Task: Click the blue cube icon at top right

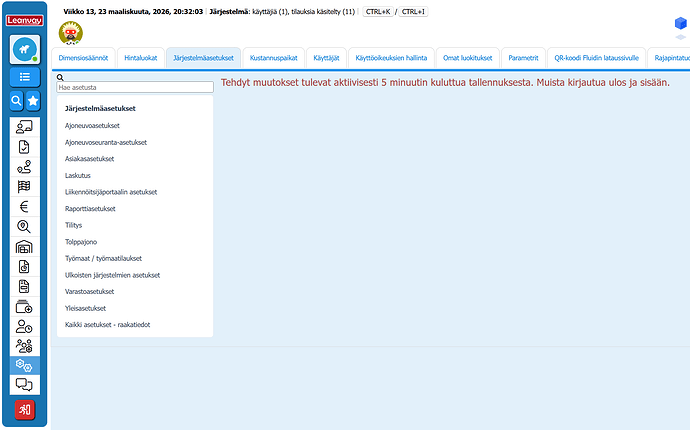Action: point(680,23)
